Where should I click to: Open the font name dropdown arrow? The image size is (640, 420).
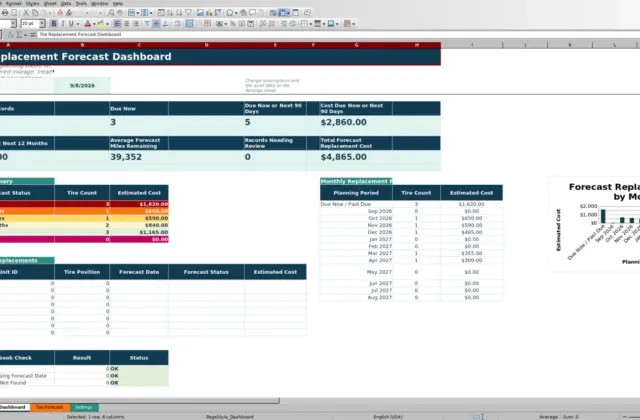pyautogui.click(x=13, y=24)
